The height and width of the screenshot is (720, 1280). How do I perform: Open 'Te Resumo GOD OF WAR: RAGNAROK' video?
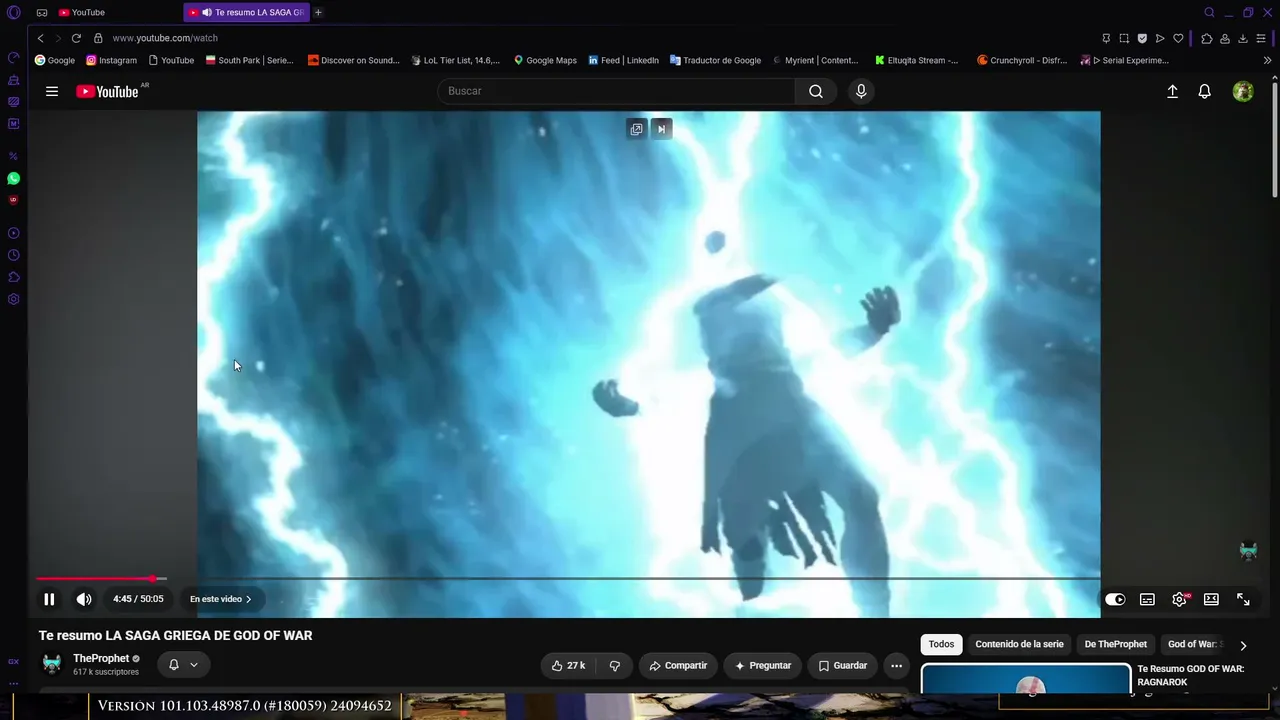pos(1190,675)
